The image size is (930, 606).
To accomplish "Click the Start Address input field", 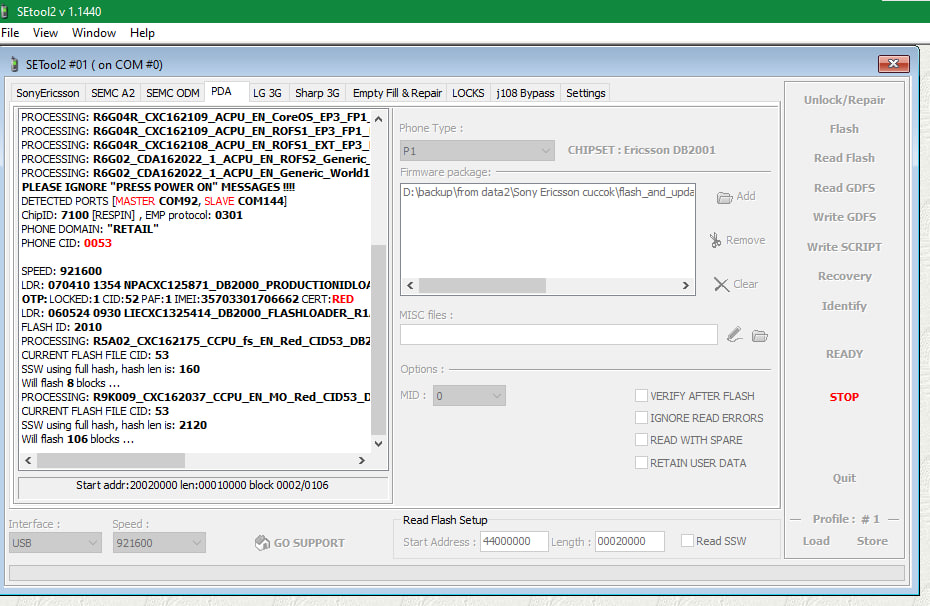I will (513, 542).
